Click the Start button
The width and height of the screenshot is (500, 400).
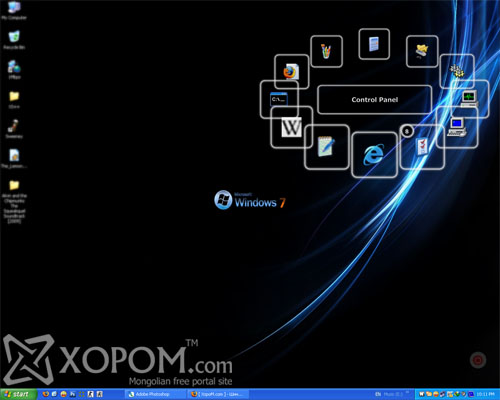pyautogui.click(x=18, y=394)
